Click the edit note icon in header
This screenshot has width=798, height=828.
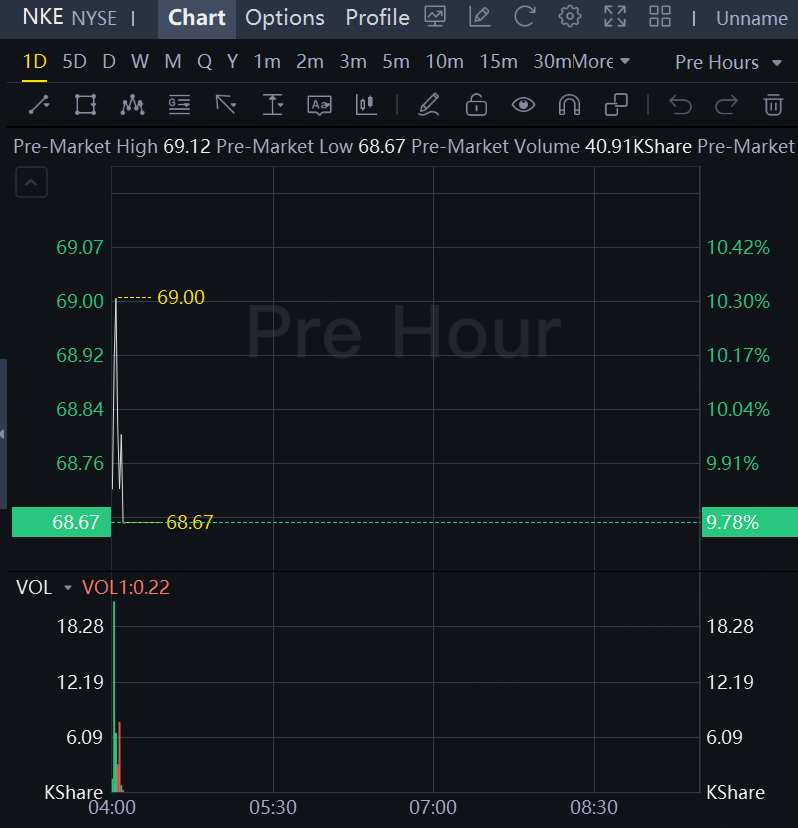(480, 17)
